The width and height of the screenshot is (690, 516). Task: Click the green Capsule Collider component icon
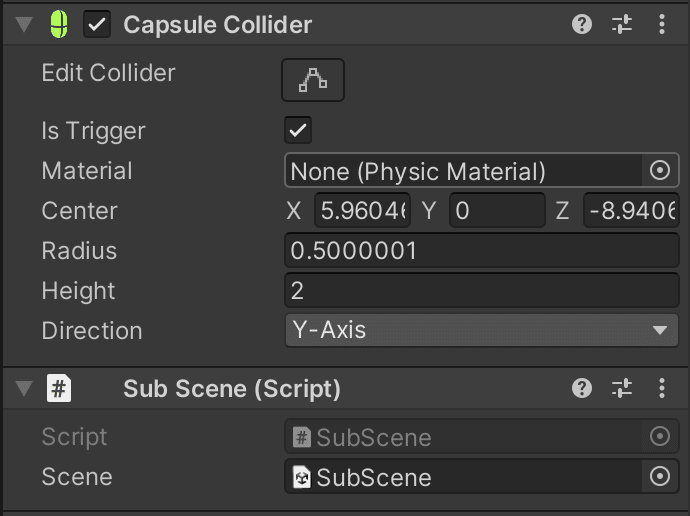click(59, 25)
